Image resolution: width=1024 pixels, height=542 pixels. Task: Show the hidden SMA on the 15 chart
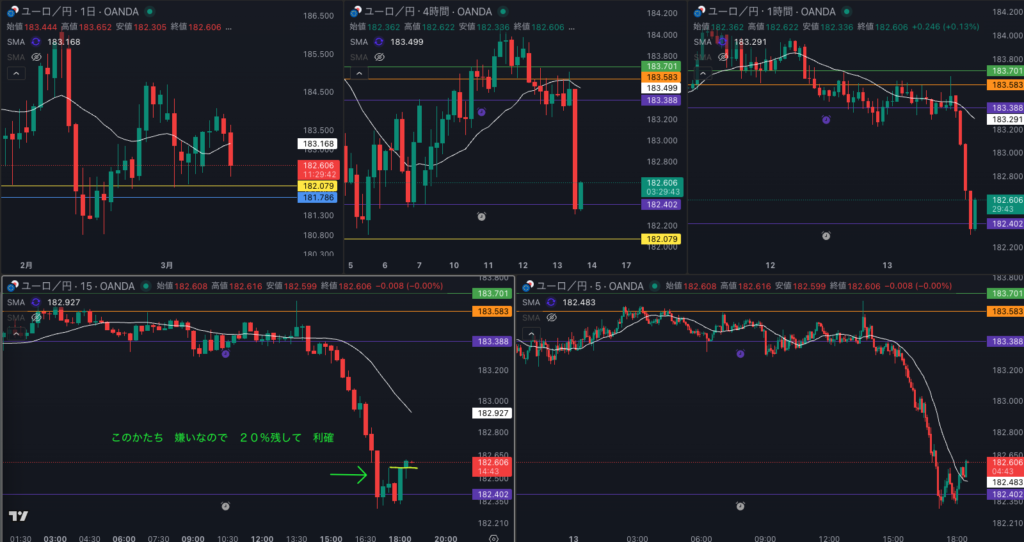pyautogui.click(x=37, y=318)
